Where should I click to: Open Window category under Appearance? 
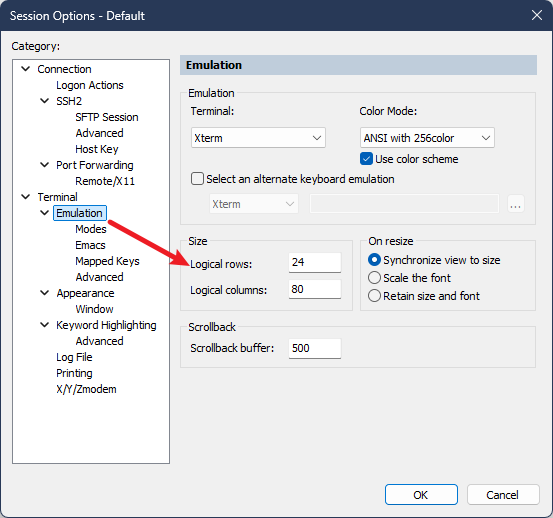(94, 309)
